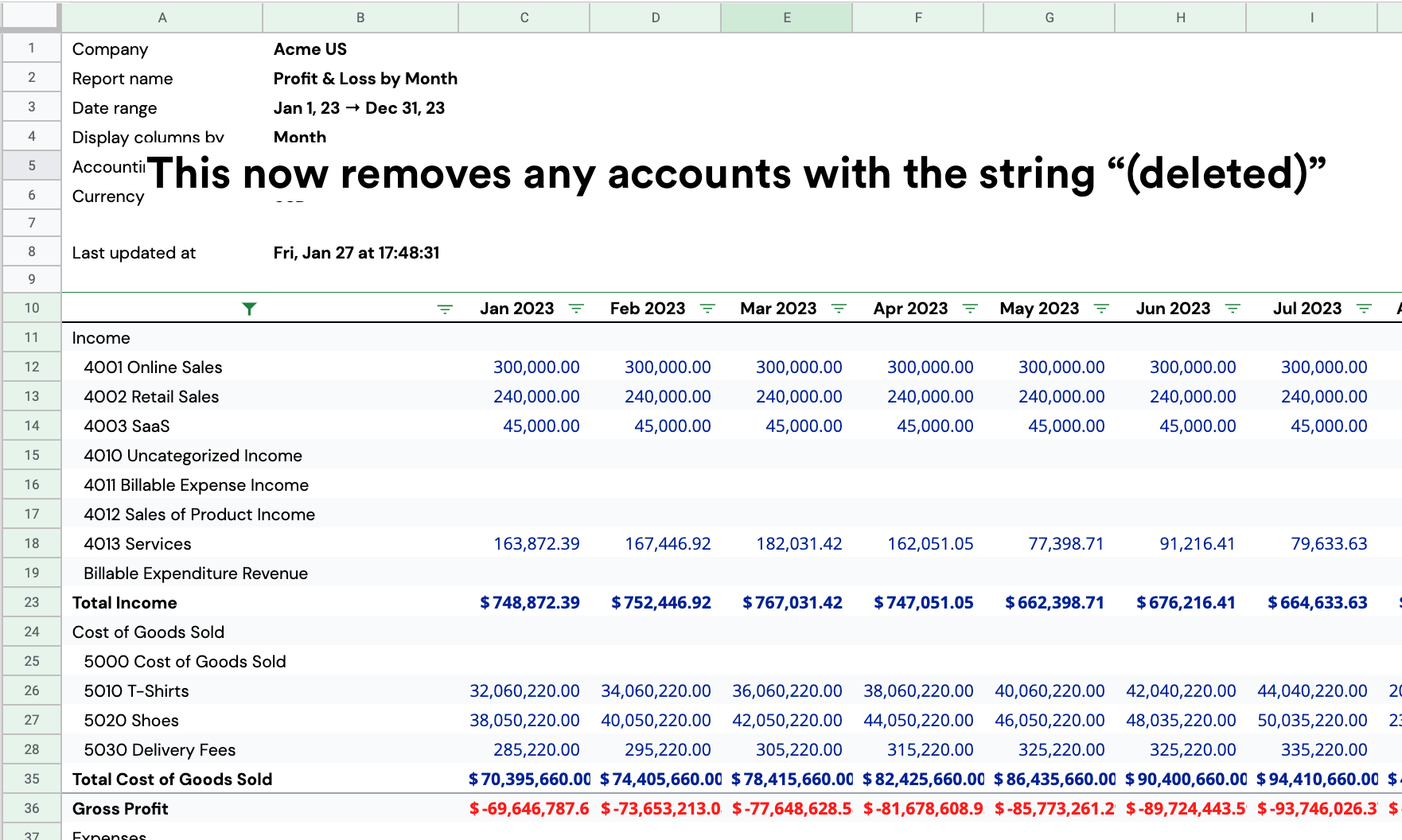The image size is (1402, 840).
Task: Open the filter icon next to Jan 2023
Action: [x=576, y=309]
